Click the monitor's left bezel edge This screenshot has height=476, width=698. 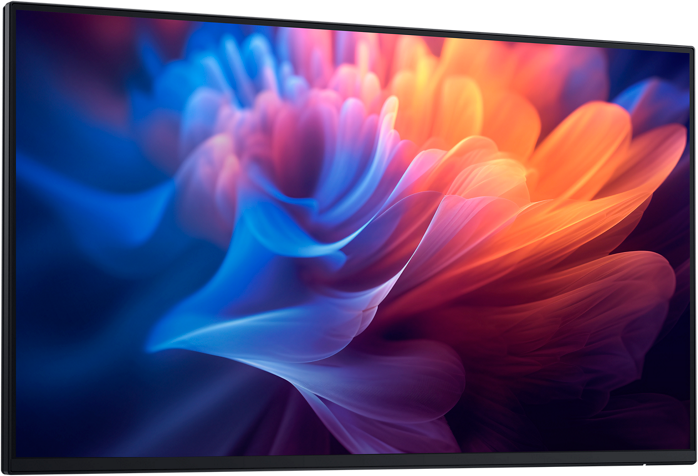(9, 240)
